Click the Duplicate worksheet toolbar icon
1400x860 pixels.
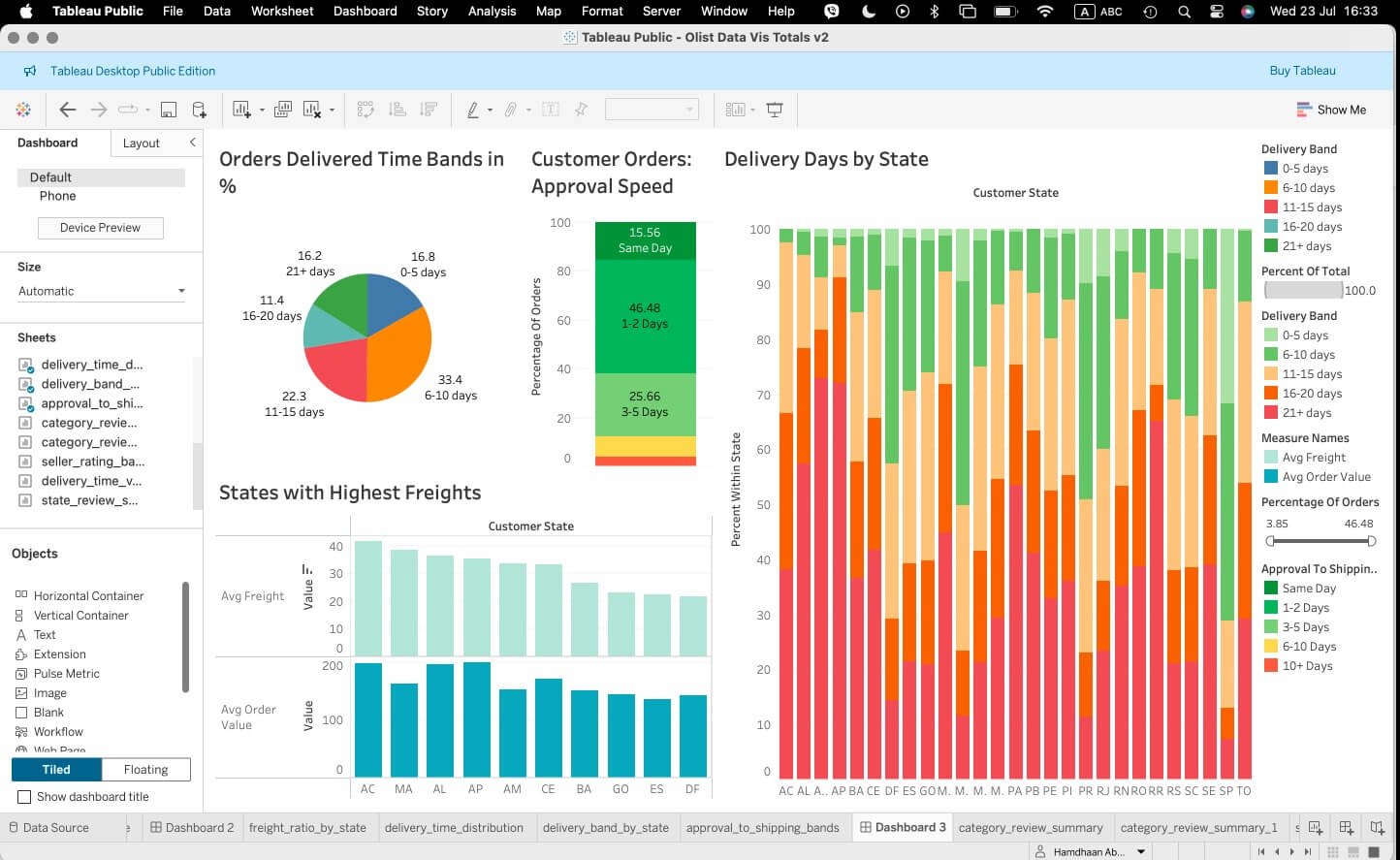point(282,110)
